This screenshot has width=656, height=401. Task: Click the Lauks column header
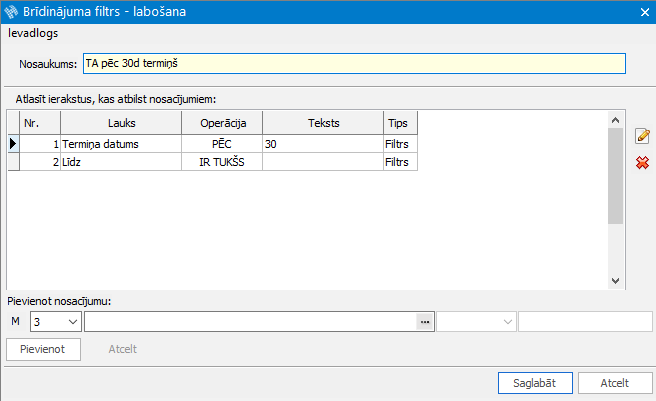120,123
